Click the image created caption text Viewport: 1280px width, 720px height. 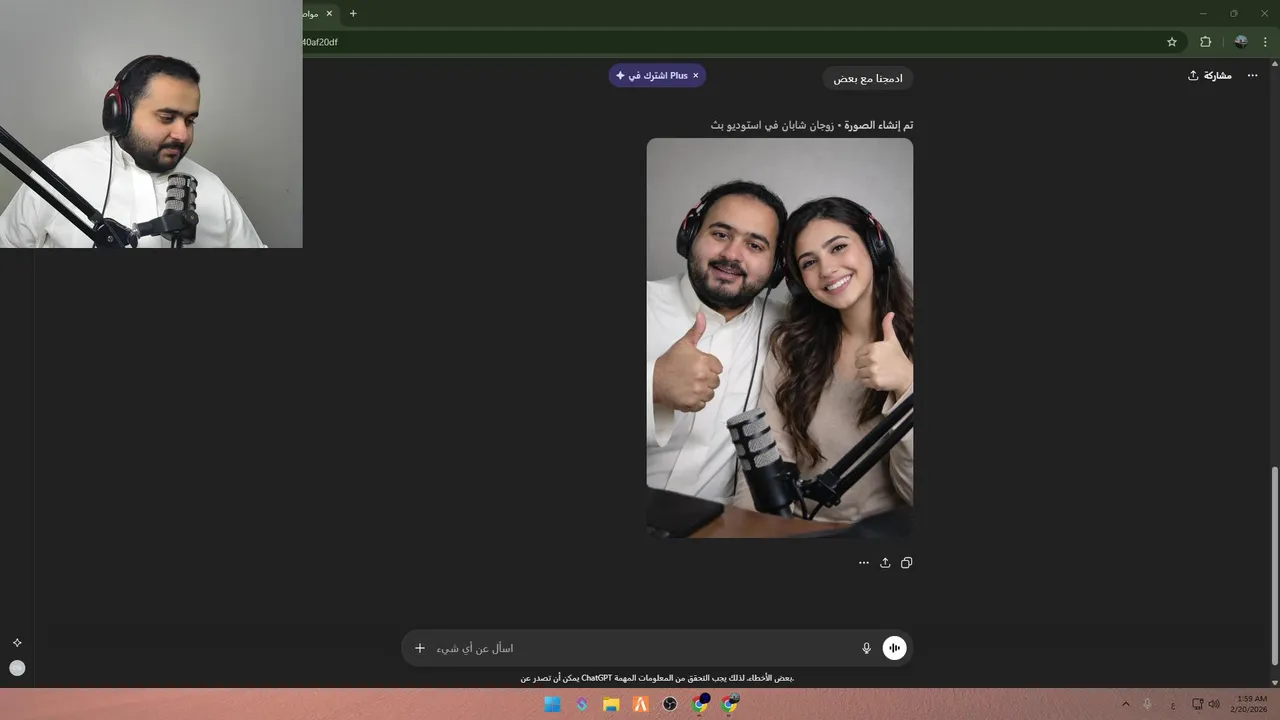pos(812,125)
